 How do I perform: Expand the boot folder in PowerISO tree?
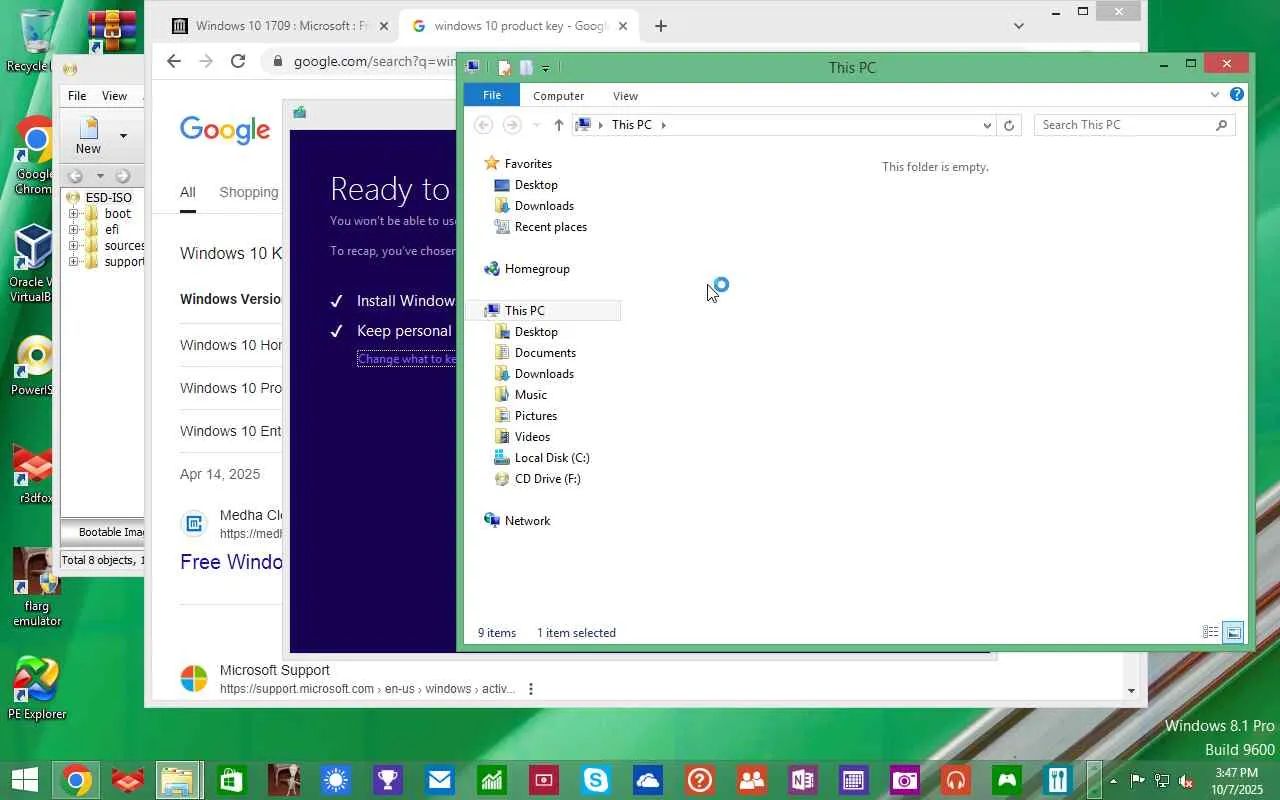73,214
